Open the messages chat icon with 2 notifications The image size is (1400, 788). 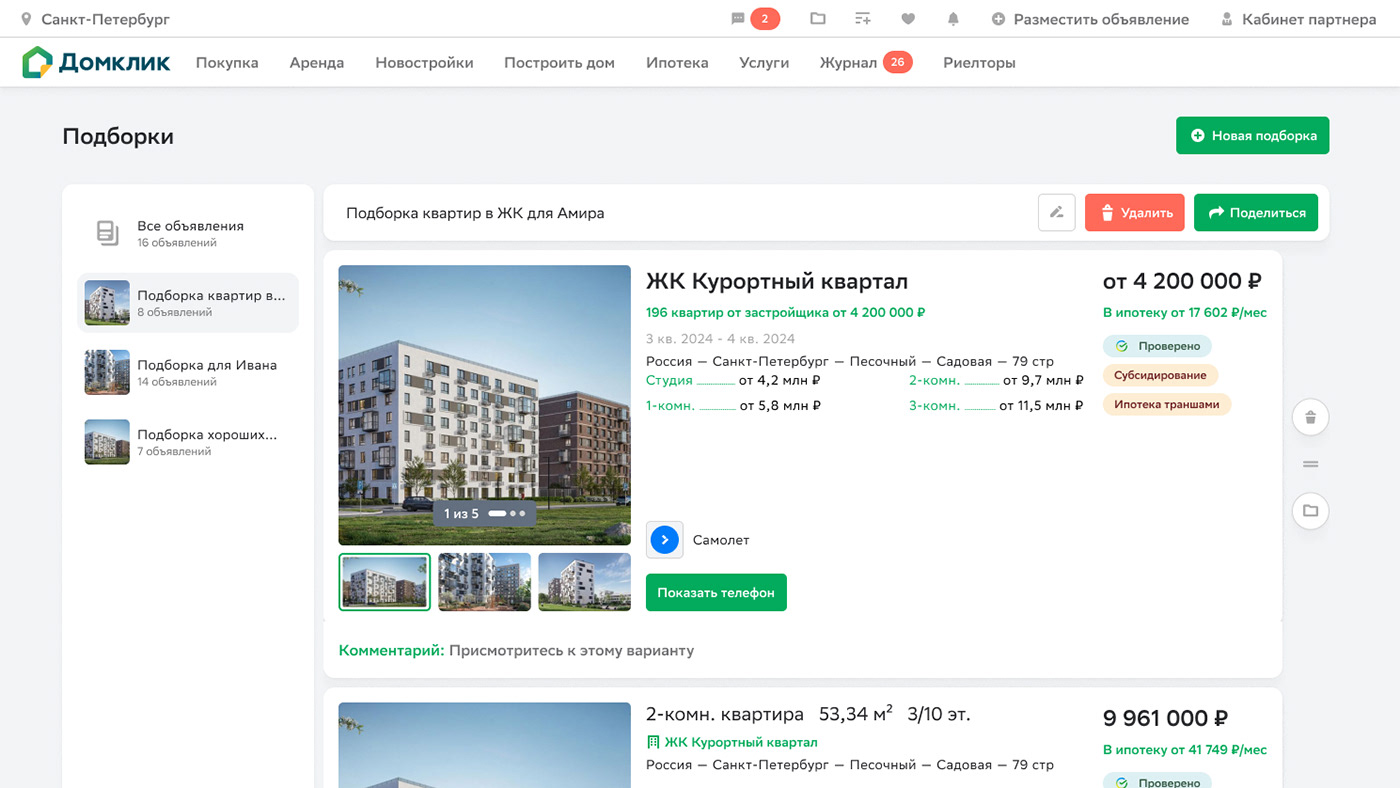740,18
